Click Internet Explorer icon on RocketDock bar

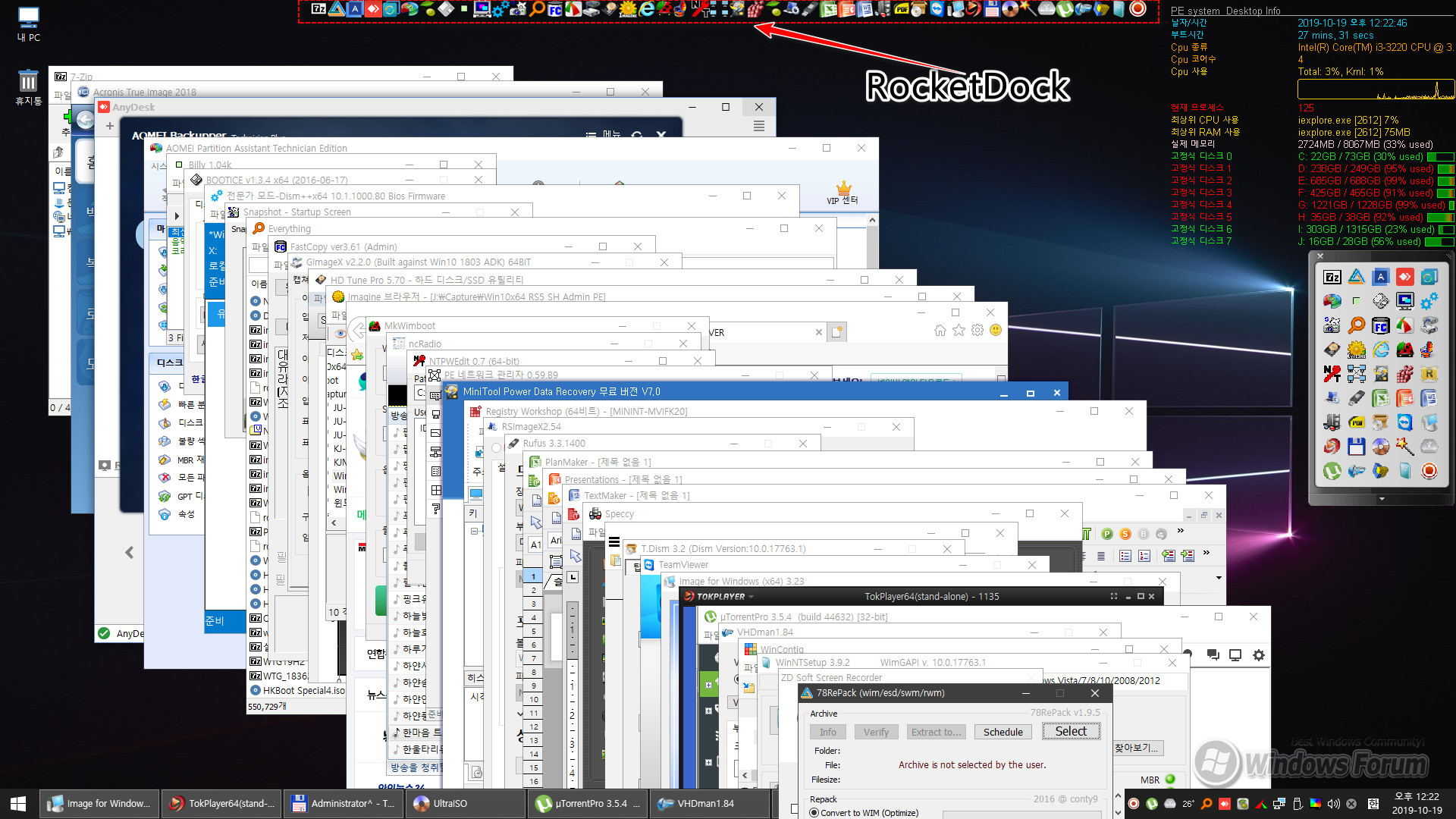click(647, 9)
